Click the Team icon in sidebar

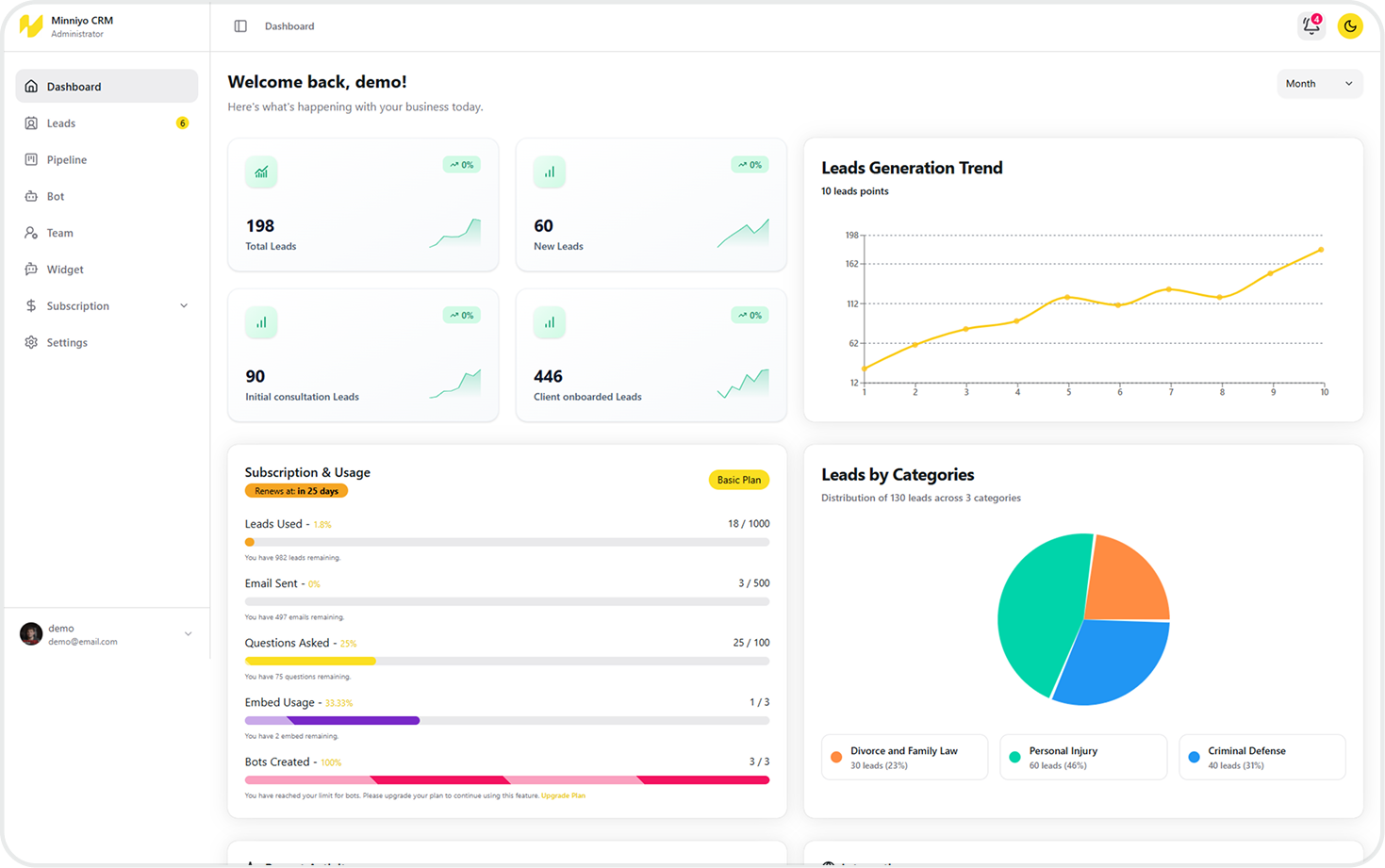(31, 233)
